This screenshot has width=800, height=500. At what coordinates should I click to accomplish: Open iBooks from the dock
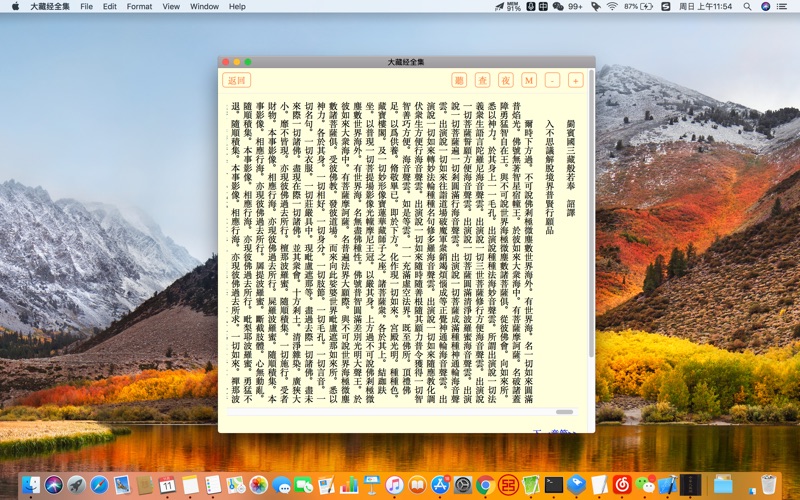point(417,485)
